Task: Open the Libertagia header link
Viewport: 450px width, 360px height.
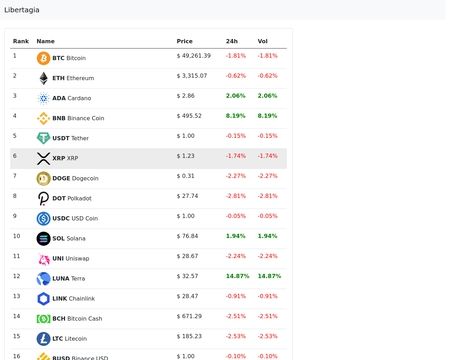Action: [22, 10]
